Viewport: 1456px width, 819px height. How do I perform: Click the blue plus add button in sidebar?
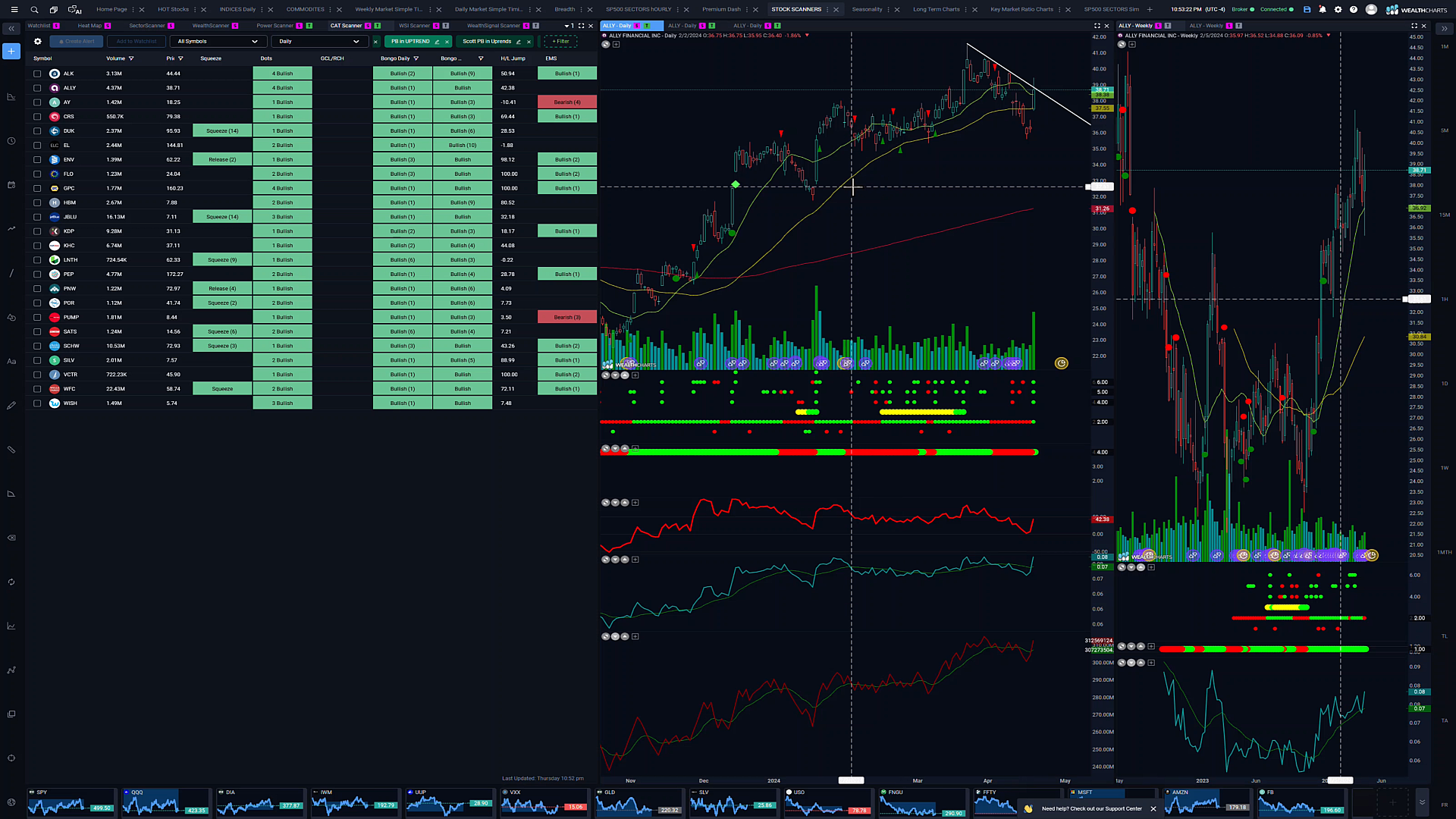[11, 52]
